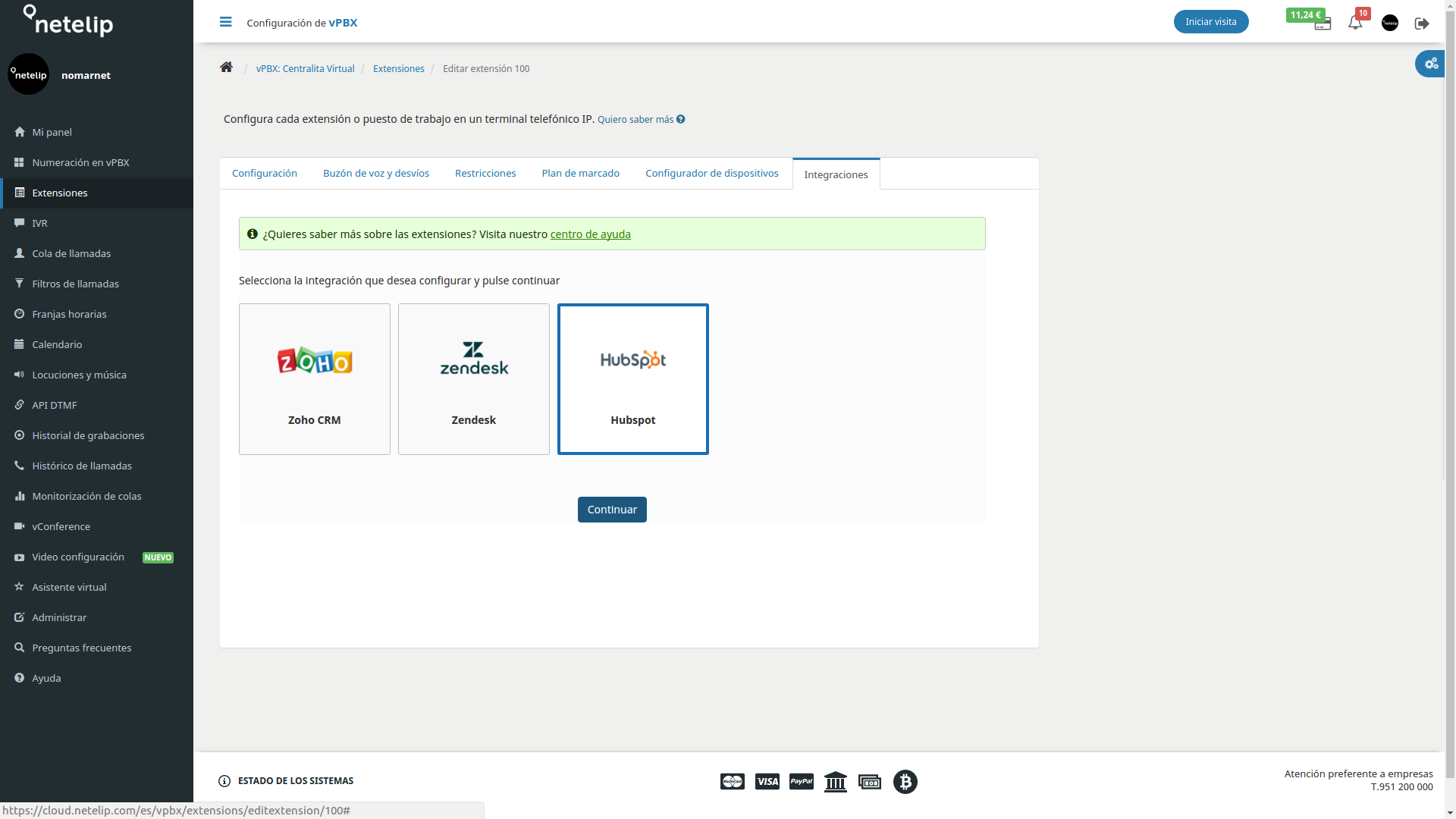Go to Cola de llamadas

[x=97, y=253]
